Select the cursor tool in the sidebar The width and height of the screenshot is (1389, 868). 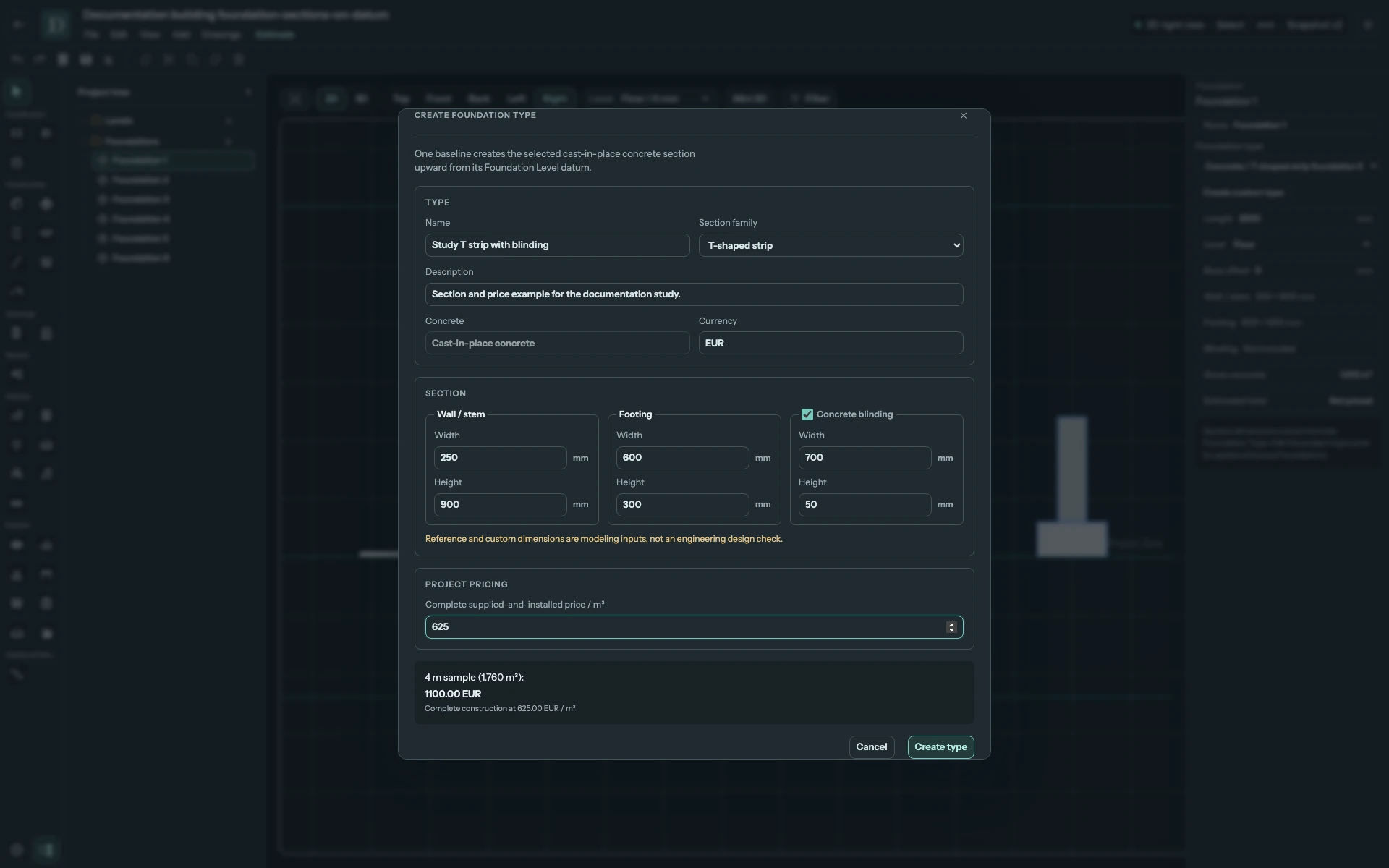(17, 92)
